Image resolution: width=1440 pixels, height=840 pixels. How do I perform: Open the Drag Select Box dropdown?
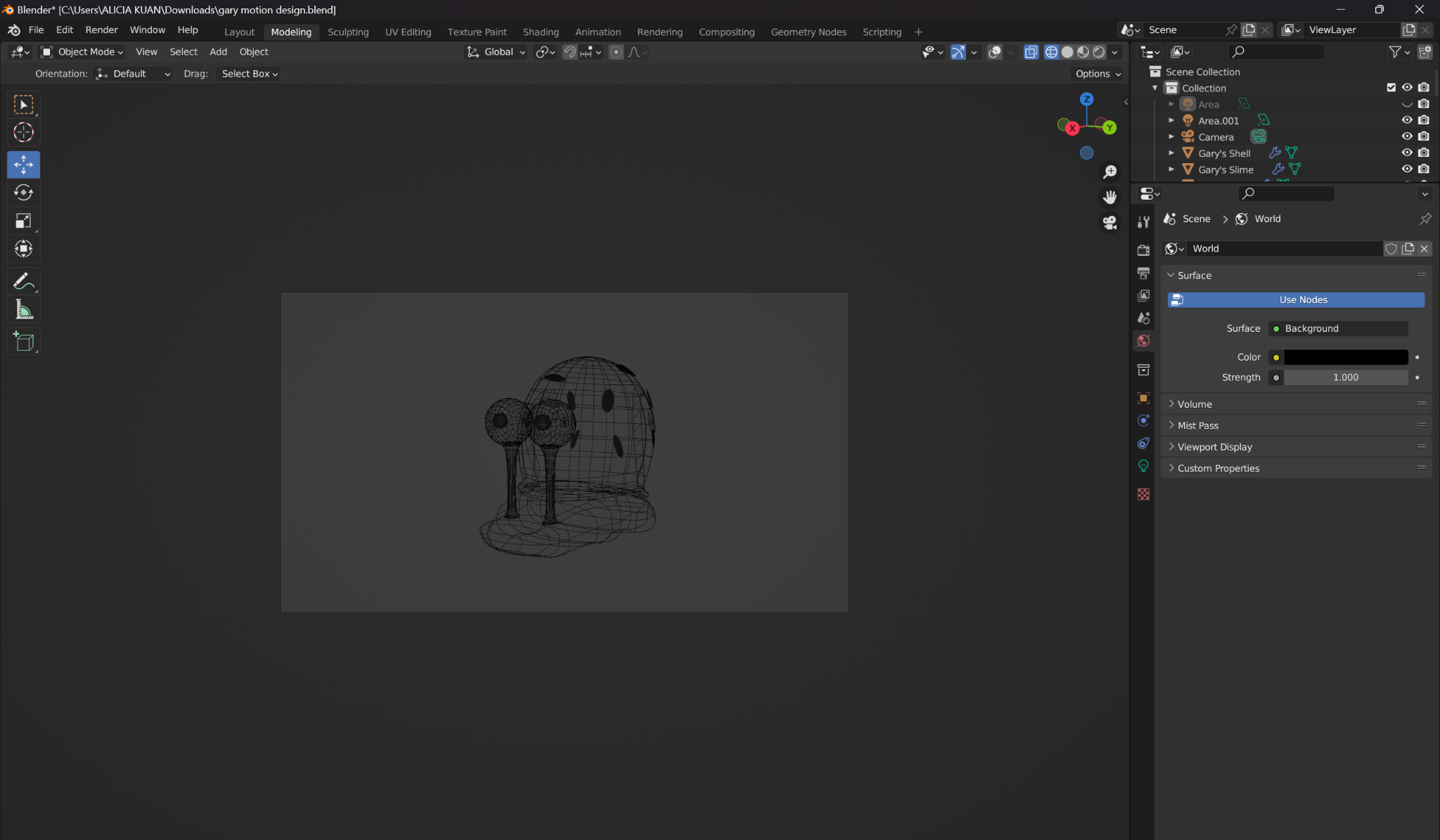[249, 74]
